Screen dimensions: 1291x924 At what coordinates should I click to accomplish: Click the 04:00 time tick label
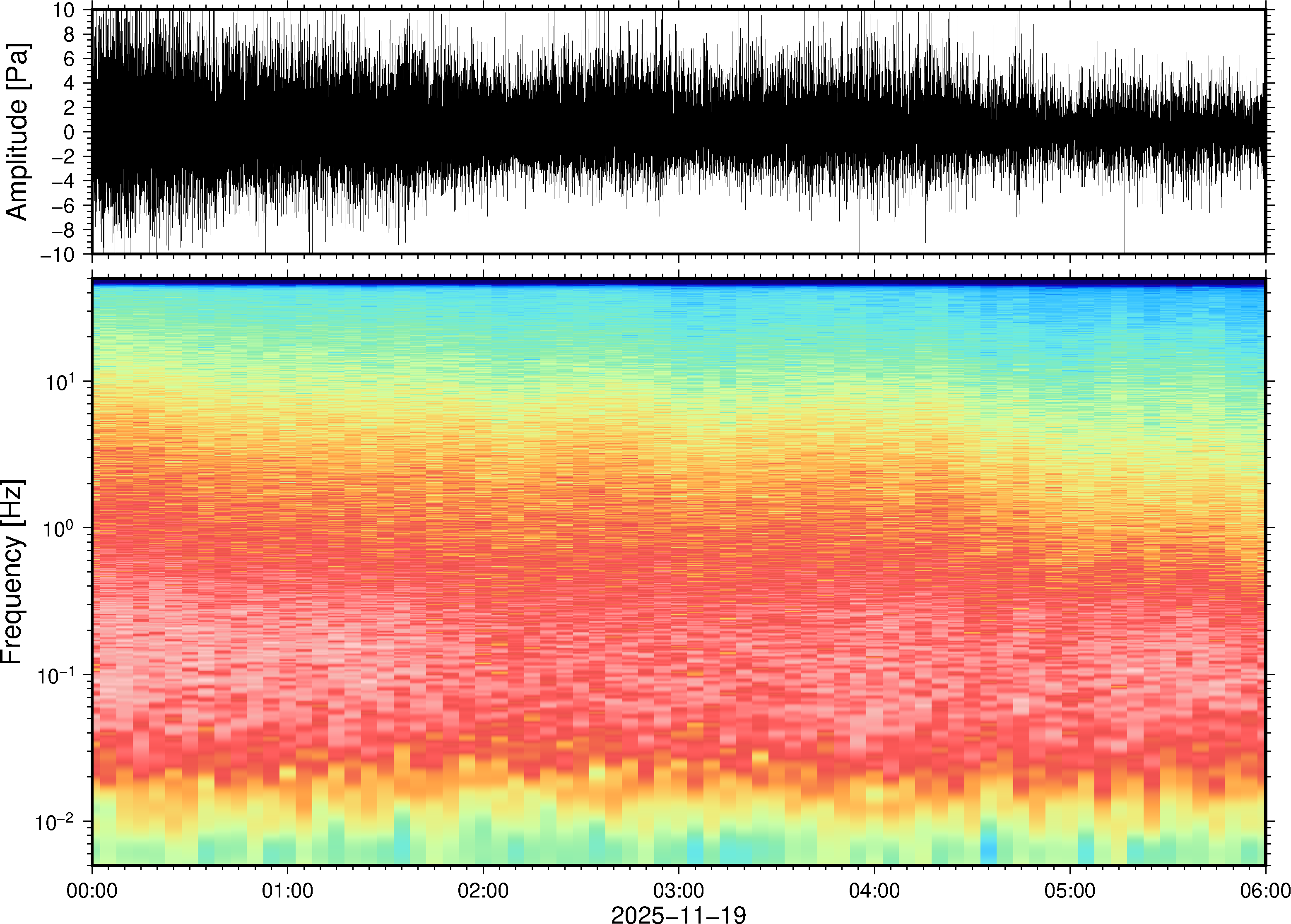tap(874, 890)
